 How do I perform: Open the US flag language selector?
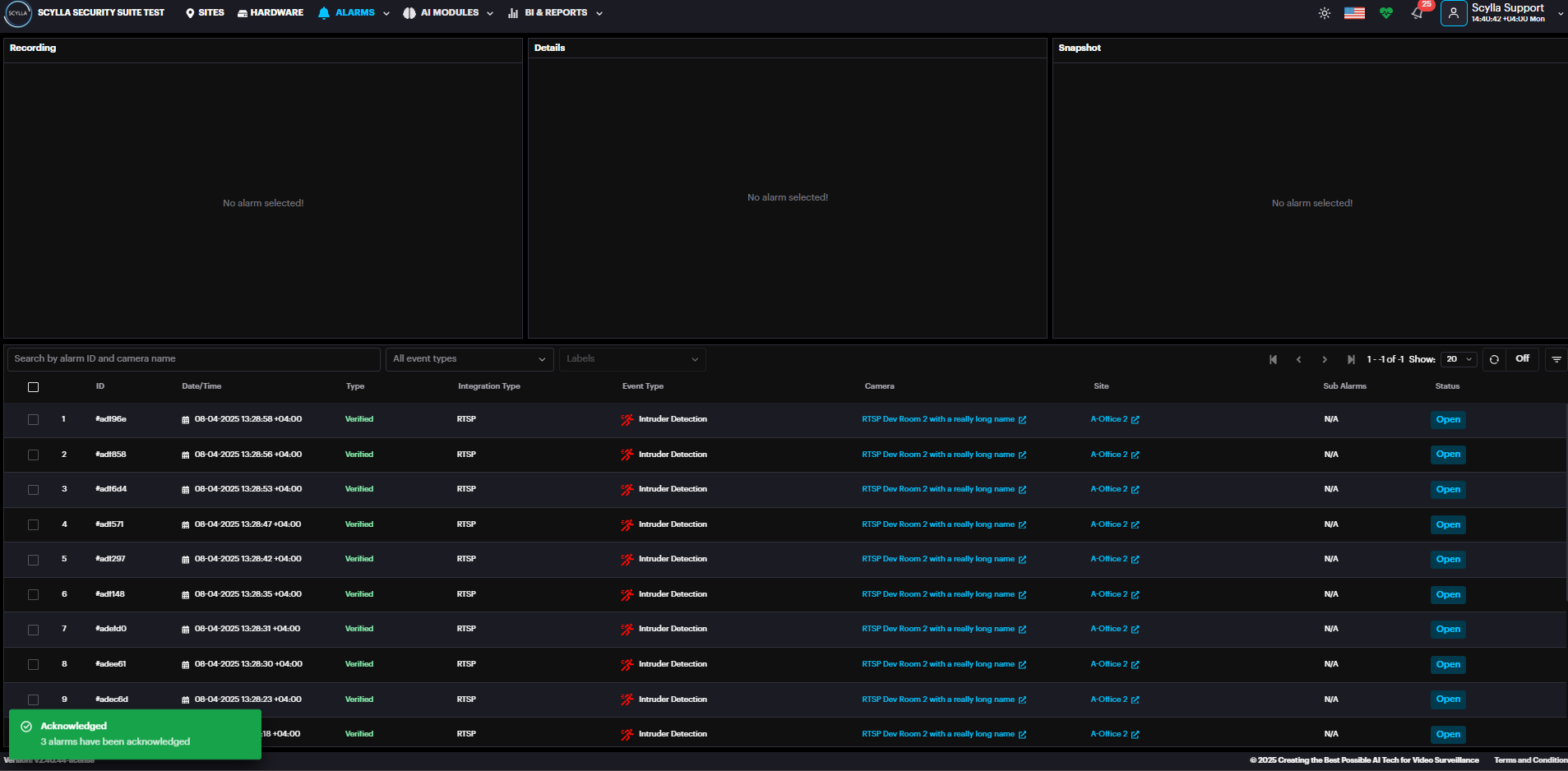pyautogui.click(x=1354, y=13)
